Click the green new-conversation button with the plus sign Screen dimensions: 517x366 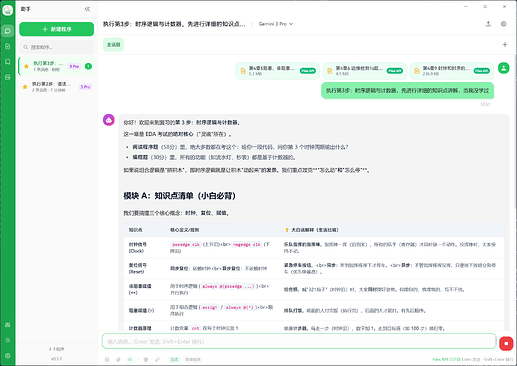pos(56,29)
